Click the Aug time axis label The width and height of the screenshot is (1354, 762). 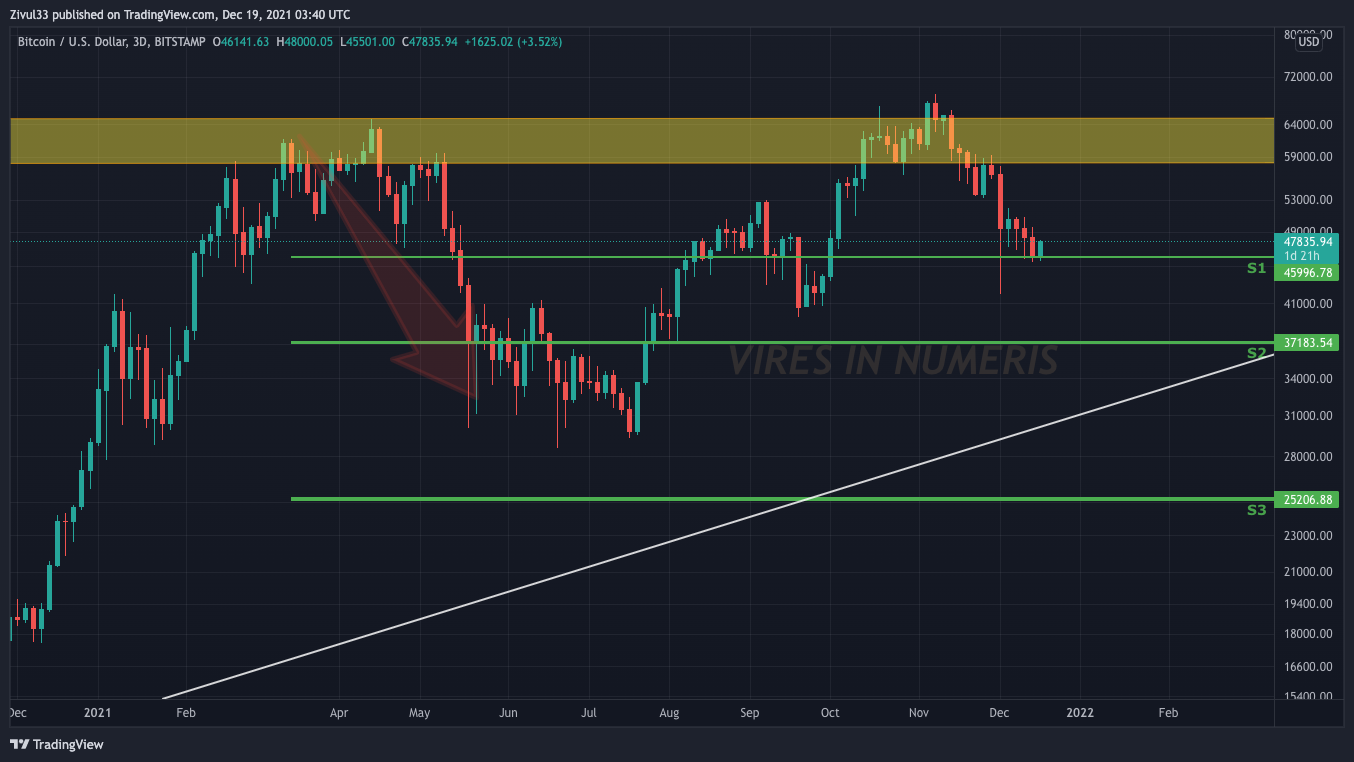669,713
